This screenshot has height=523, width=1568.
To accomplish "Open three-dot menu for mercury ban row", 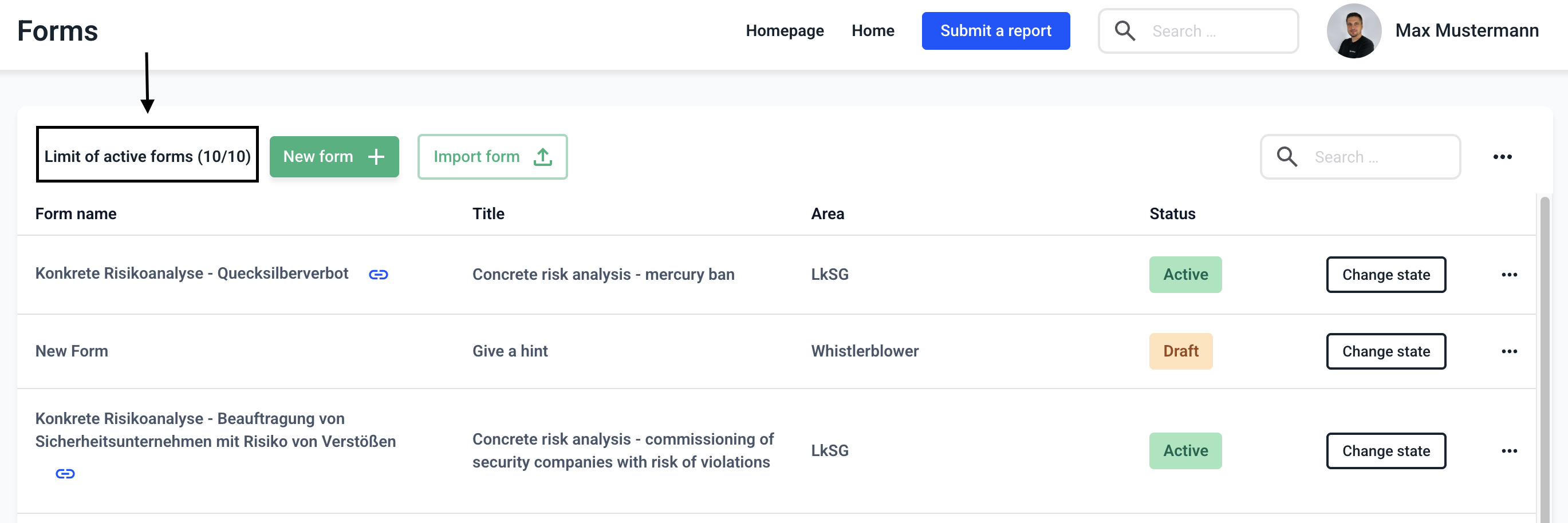I will (x=1508, y=275).
